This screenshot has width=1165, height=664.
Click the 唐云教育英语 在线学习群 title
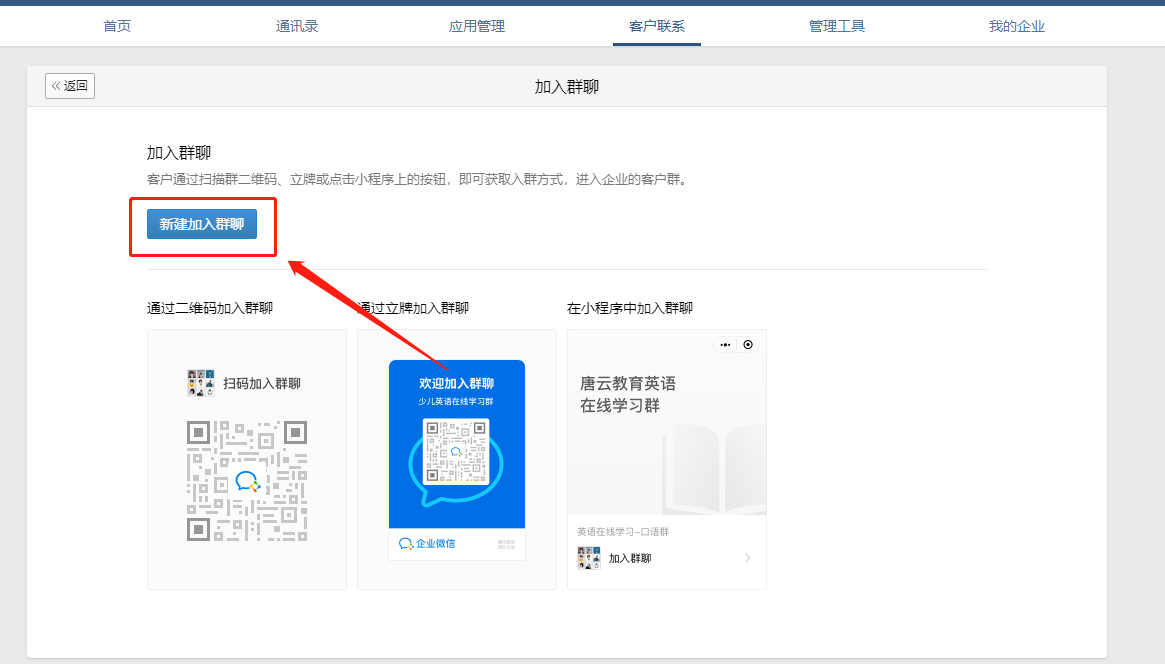click(x=628, y=394)
